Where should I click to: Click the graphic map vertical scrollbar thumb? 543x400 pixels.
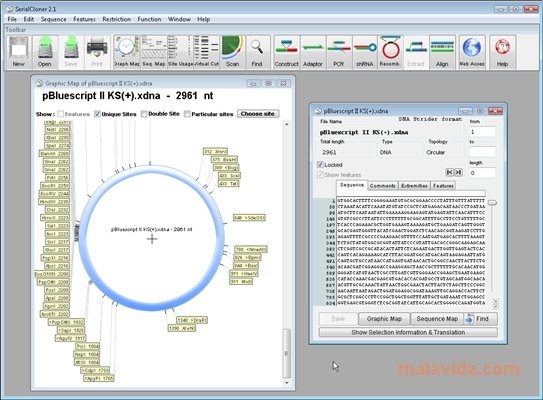coord(286,353)
